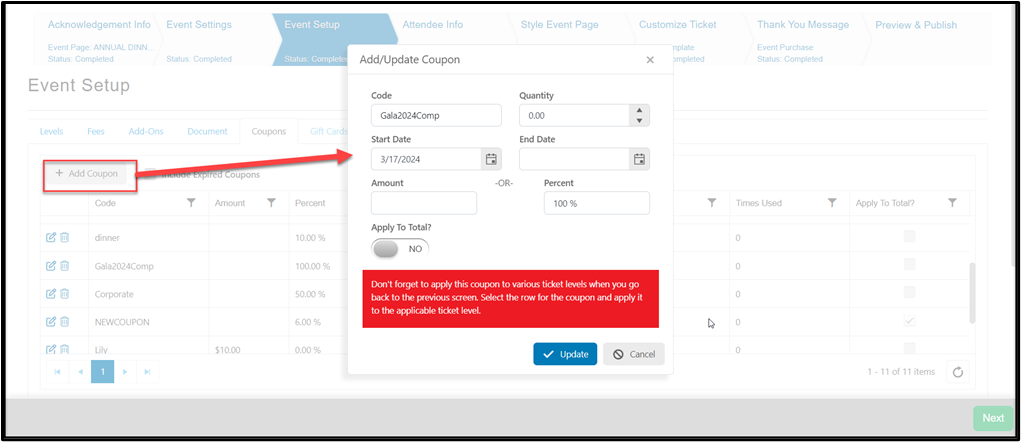Check Apply To Total for dinner row
1021x442 pixels.
910,237
